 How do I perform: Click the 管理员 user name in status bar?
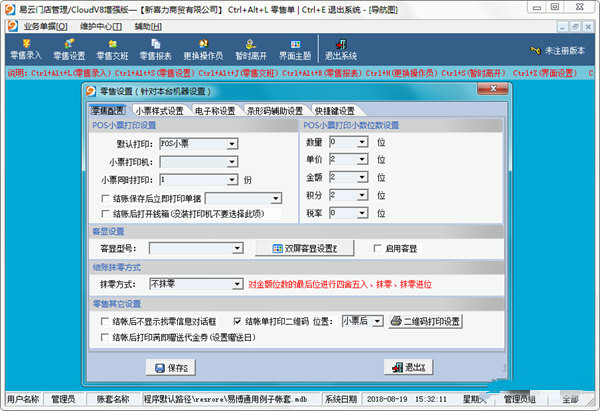(64, 399)
